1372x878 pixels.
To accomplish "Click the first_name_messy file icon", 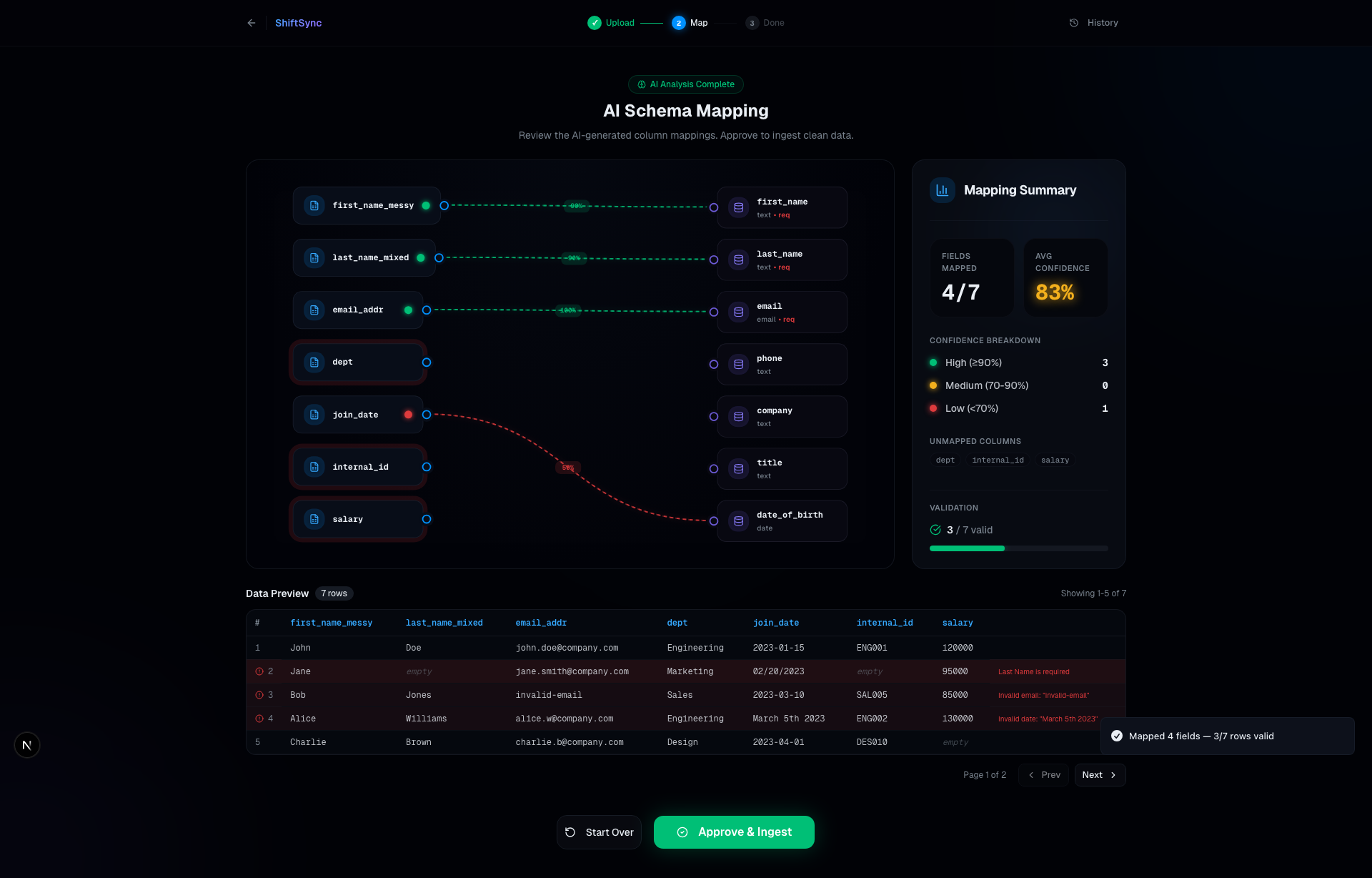I will coord(314,206).
